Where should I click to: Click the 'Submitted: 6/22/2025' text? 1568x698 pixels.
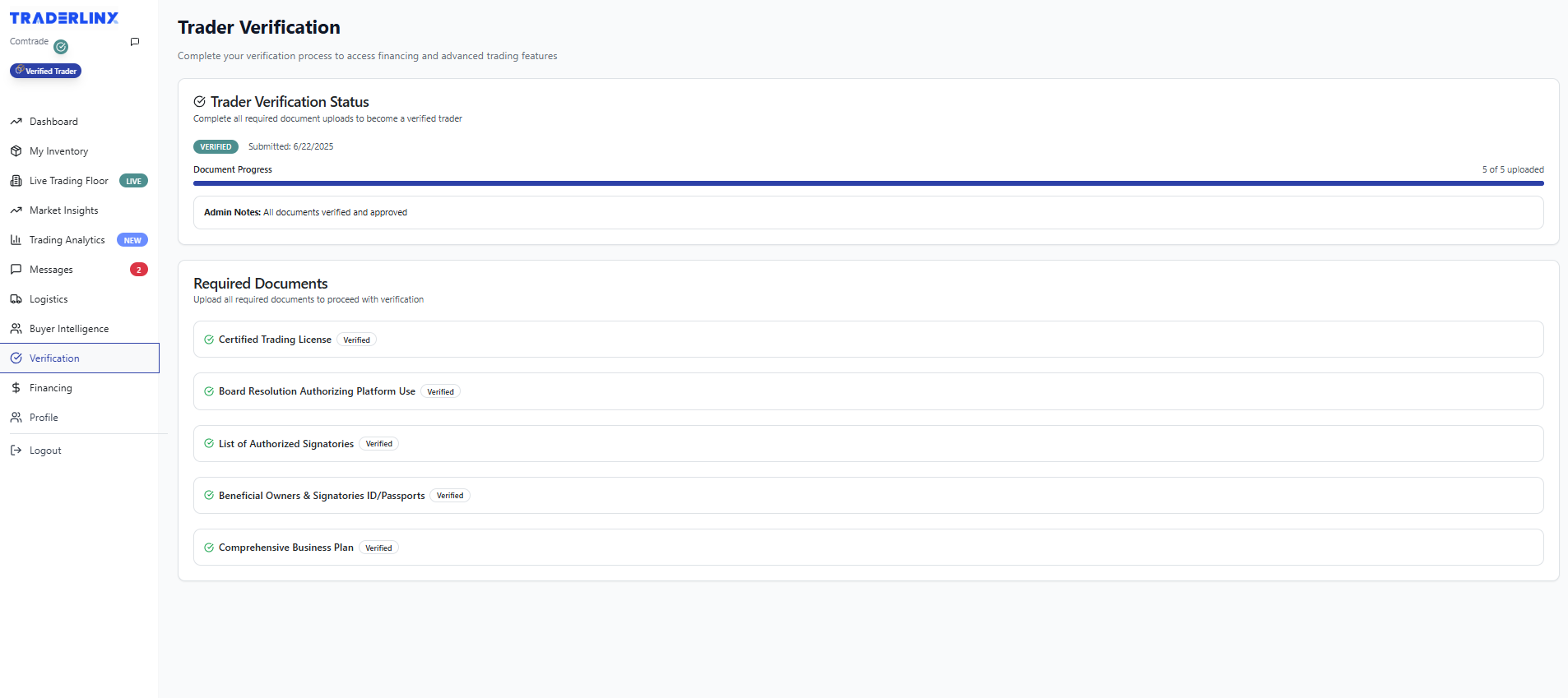[x=290, y=146]
